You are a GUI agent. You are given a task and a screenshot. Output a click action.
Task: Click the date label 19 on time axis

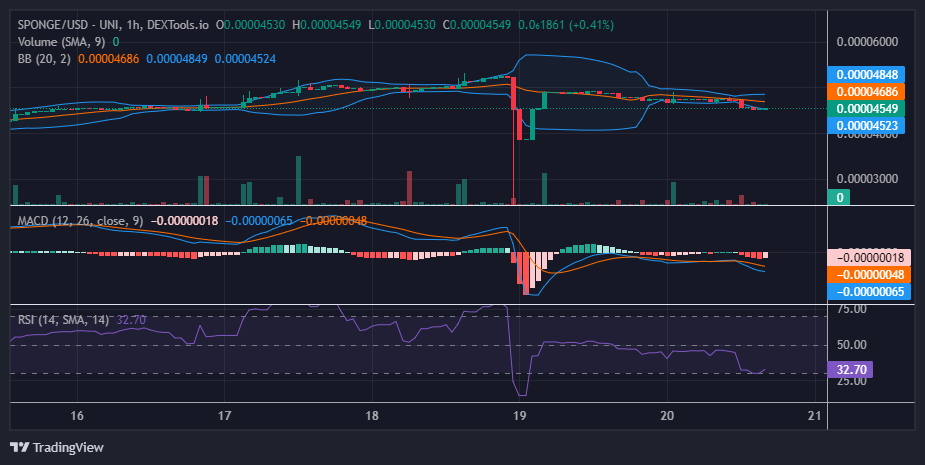519,415
